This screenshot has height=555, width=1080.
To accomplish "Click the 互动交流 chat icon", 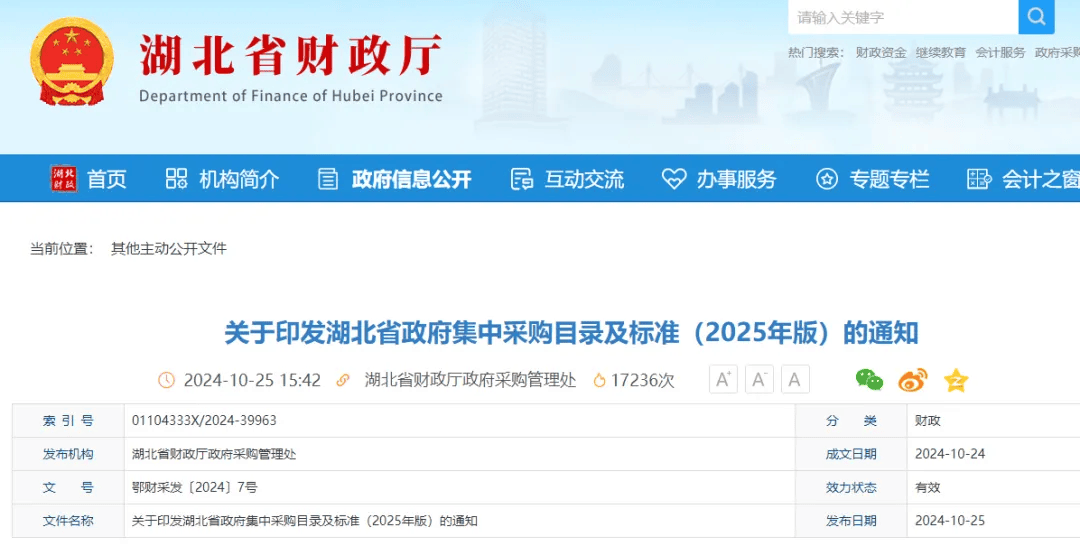I will point(522,179).
